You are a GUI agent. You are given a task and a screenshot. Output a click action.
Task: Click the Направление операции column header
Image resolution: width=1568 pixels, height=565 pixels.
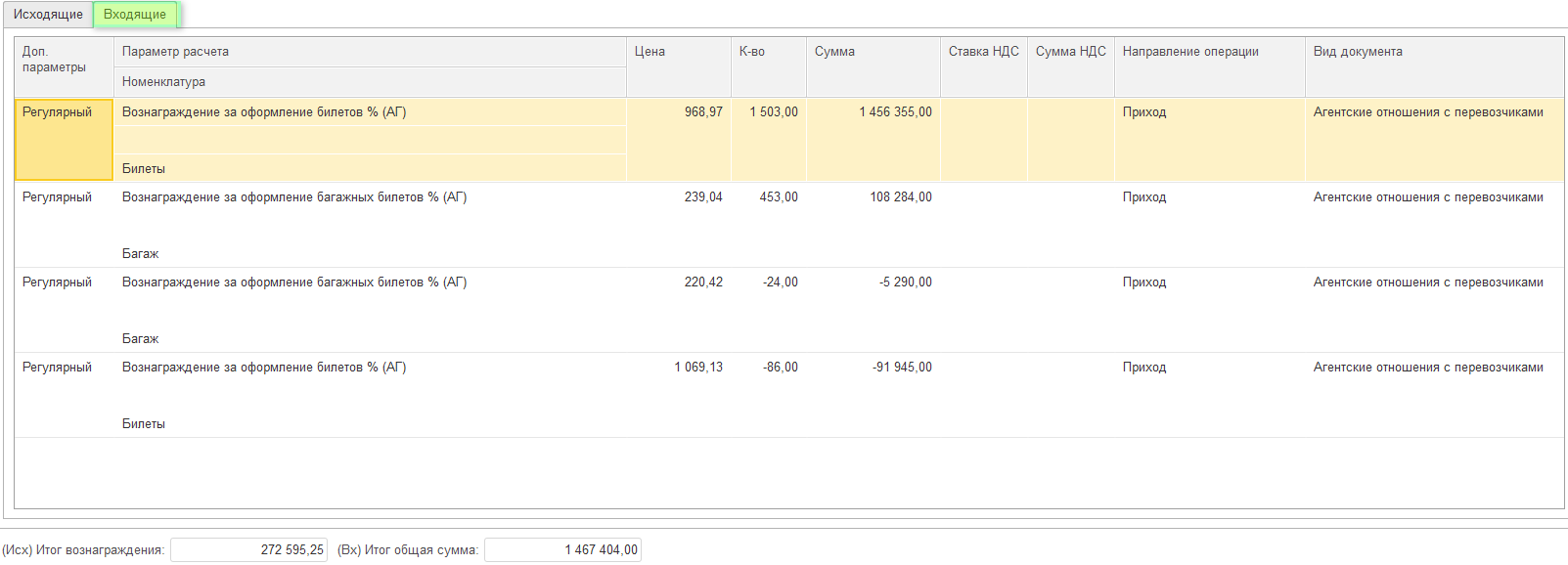[x=1208, y=53]
